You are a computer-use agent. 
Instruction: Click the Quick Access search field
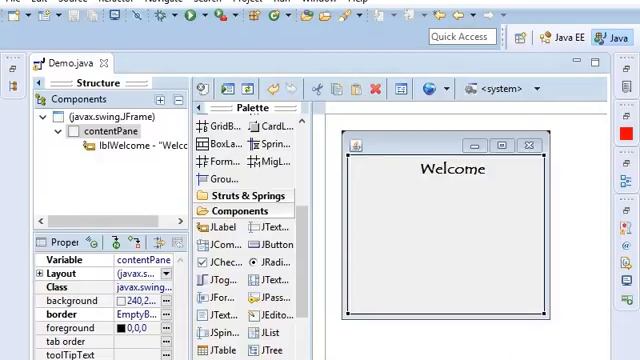point(462,37)
